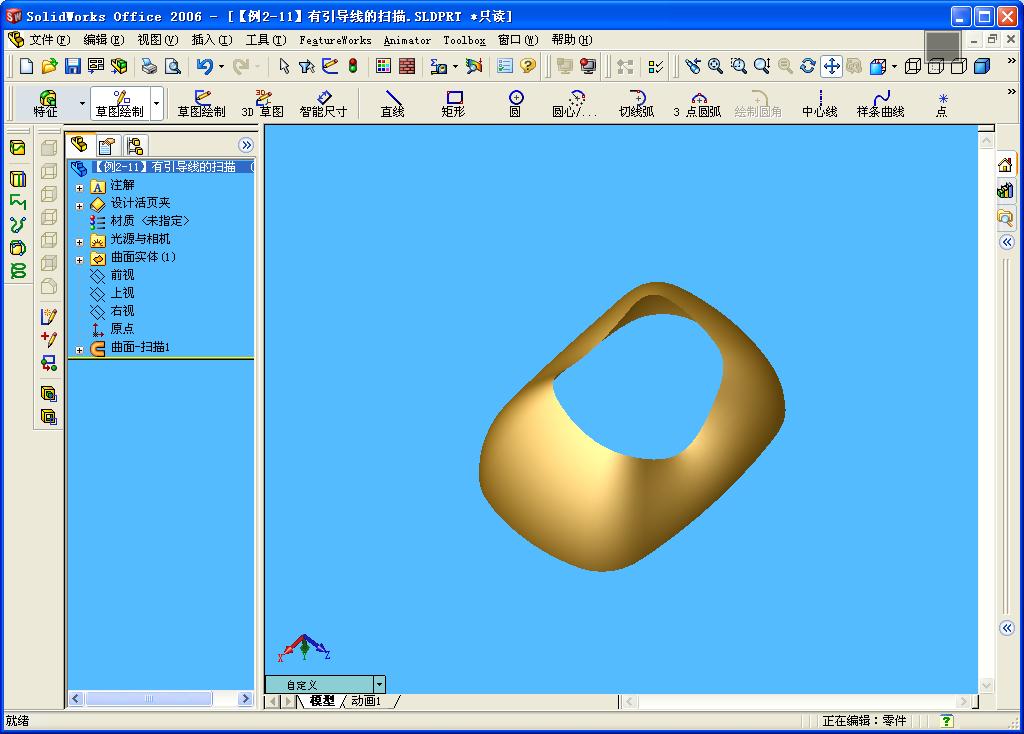Open the dropdown beside Sketch group button
This screenshot has width=1024, height=734.
click(x=156, y=103)
